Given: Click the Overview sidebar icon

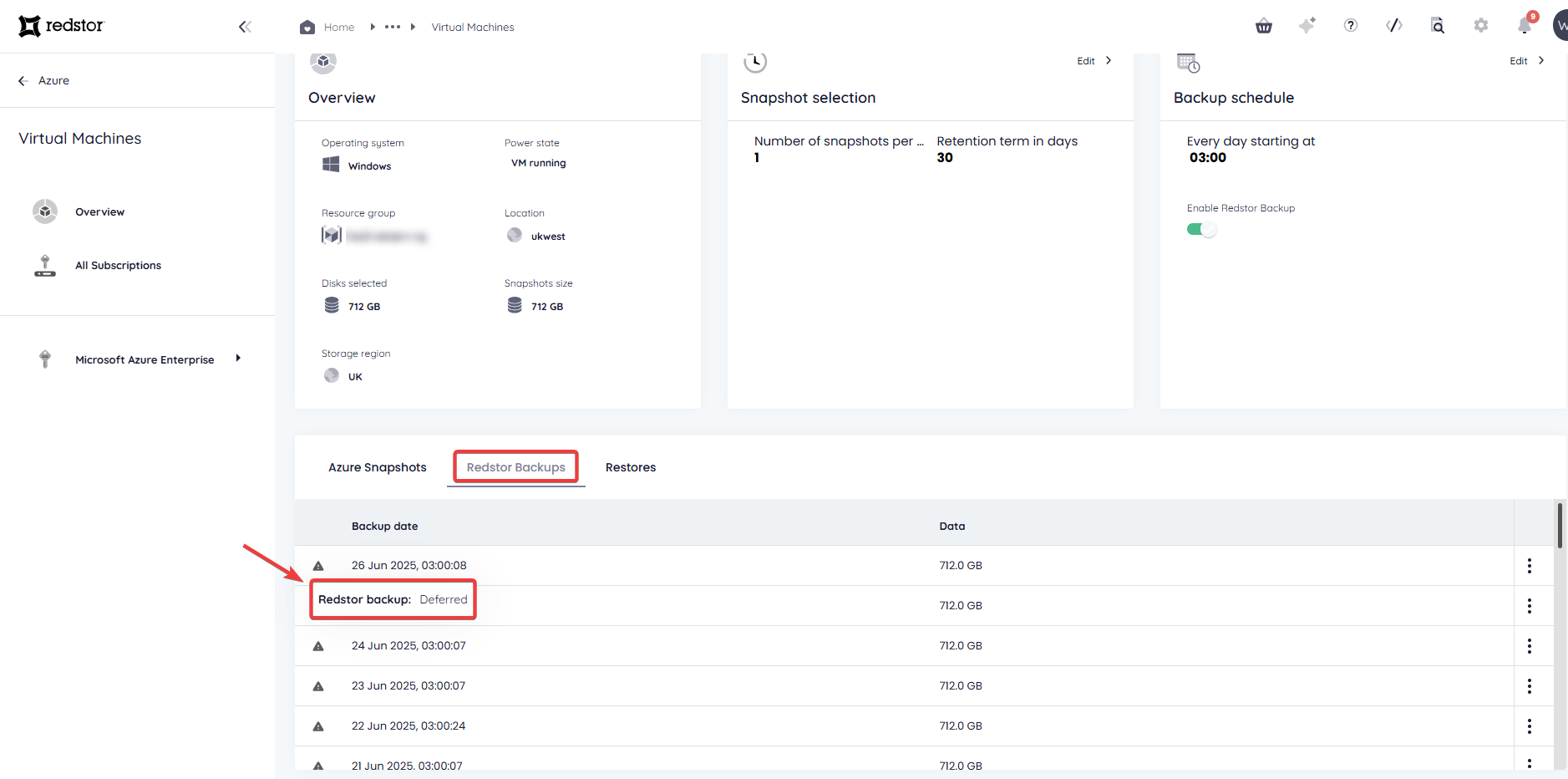Looking at the screenshot, I should click(45, 211).
